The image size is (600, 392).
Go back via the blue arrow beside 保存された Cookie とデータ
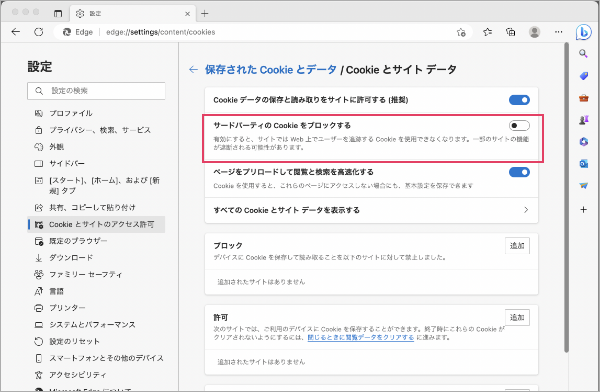(x=193, y=70)
